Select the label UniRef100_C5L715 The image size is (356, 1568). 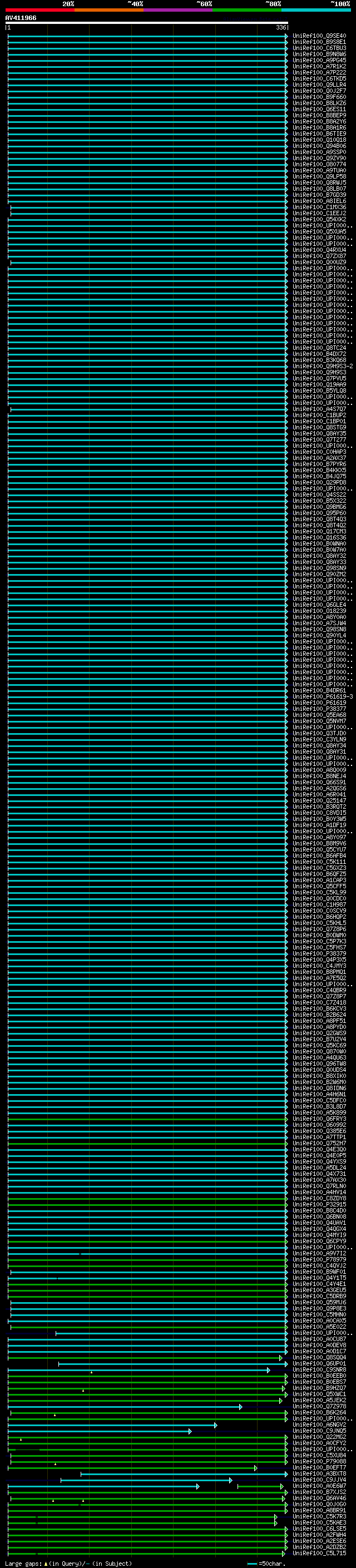tap(319, 1554)
